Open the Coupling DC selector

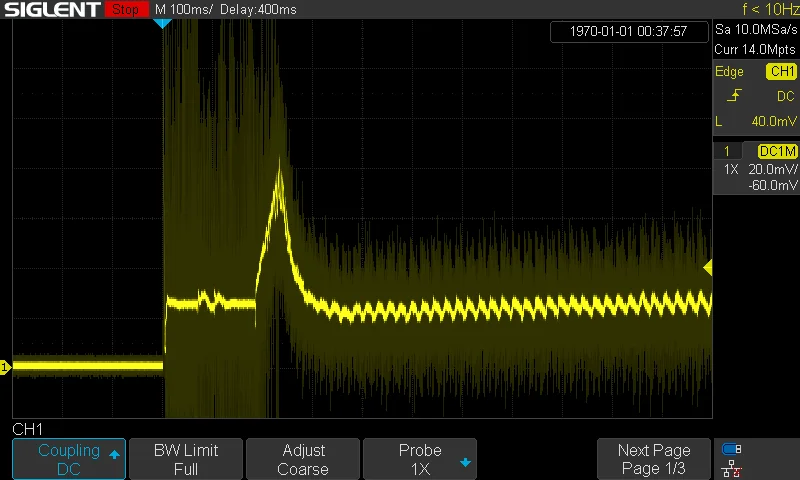(68, 459)
